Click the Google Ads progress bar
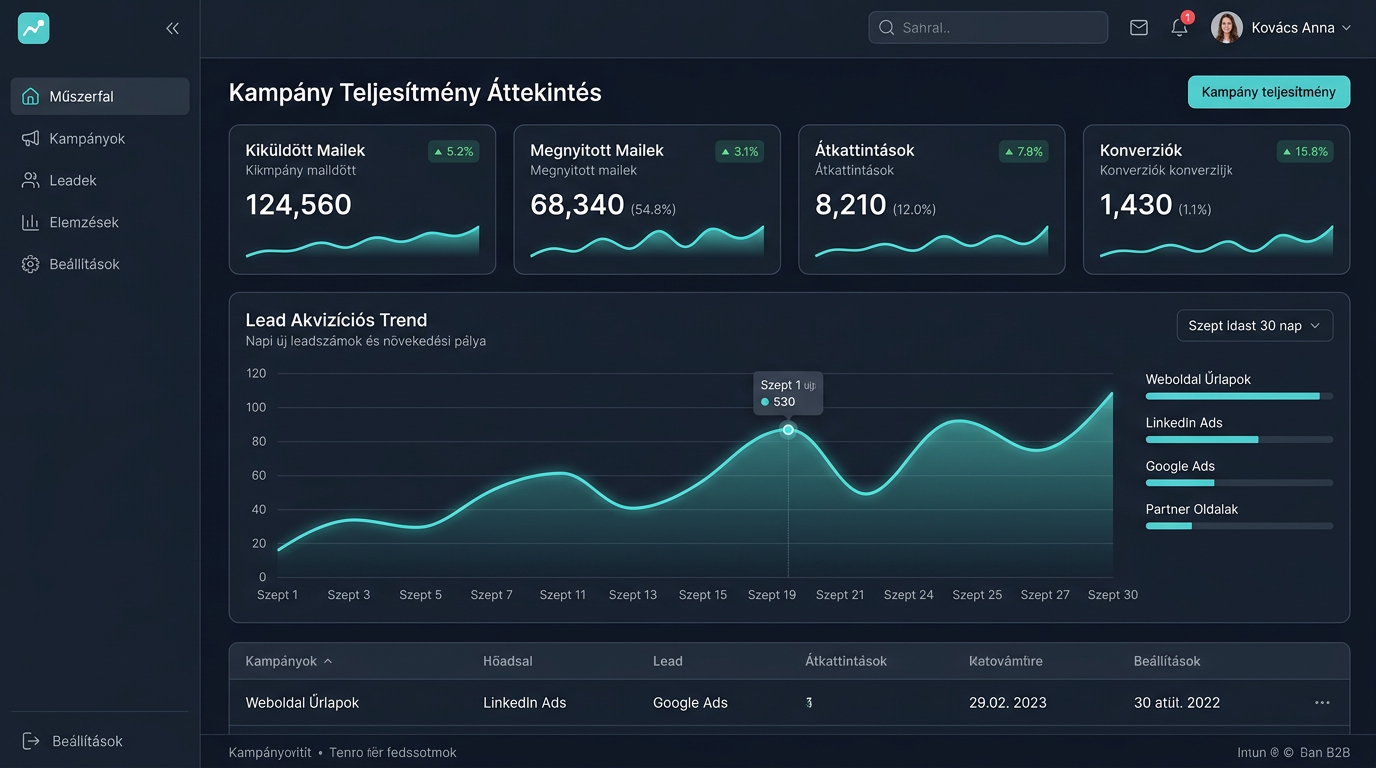1376x768 pixels. 1239,483
